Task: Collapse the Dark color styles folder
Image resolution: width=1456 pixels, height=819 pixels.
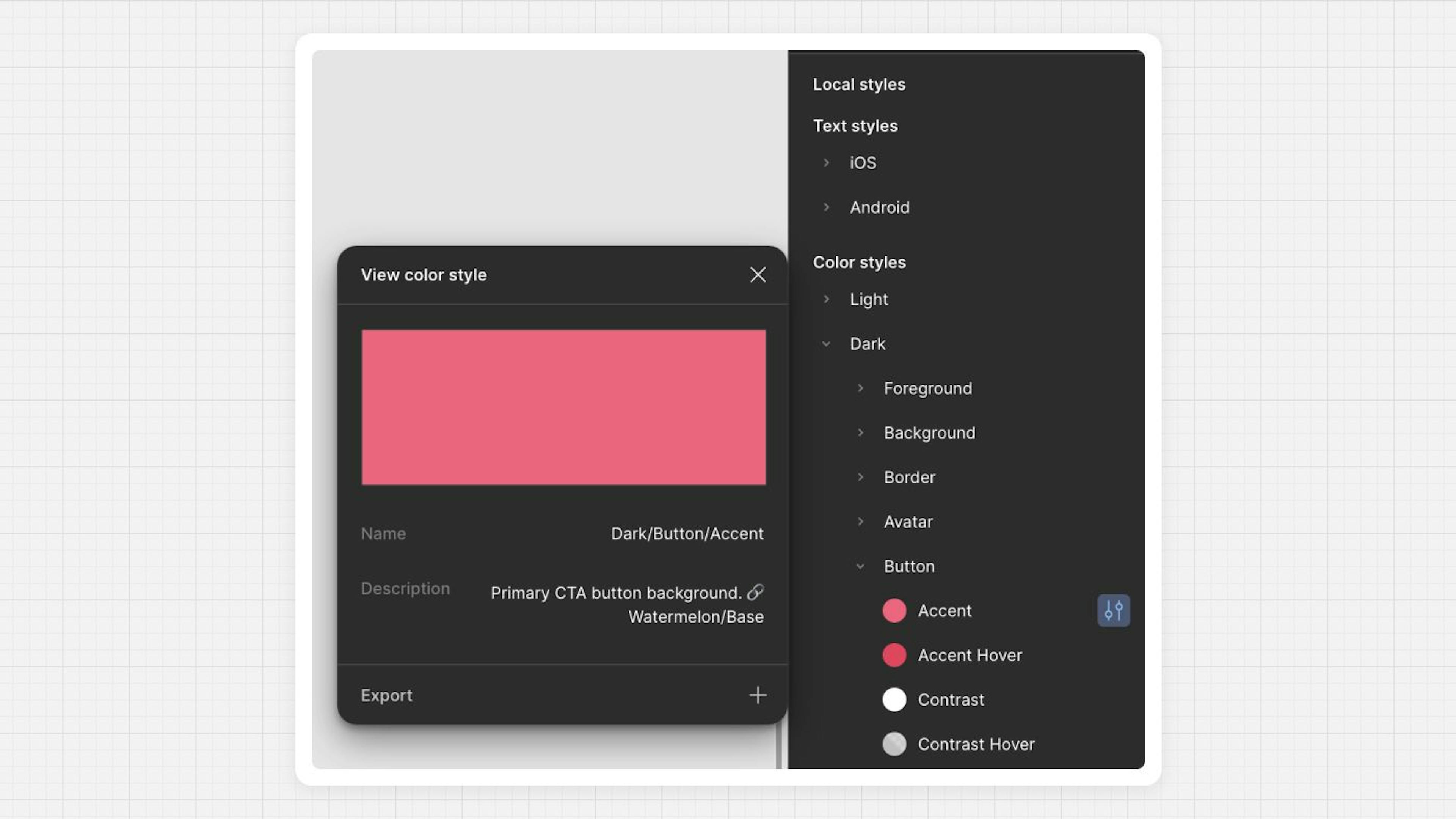Action: click(x=826, y=344)
